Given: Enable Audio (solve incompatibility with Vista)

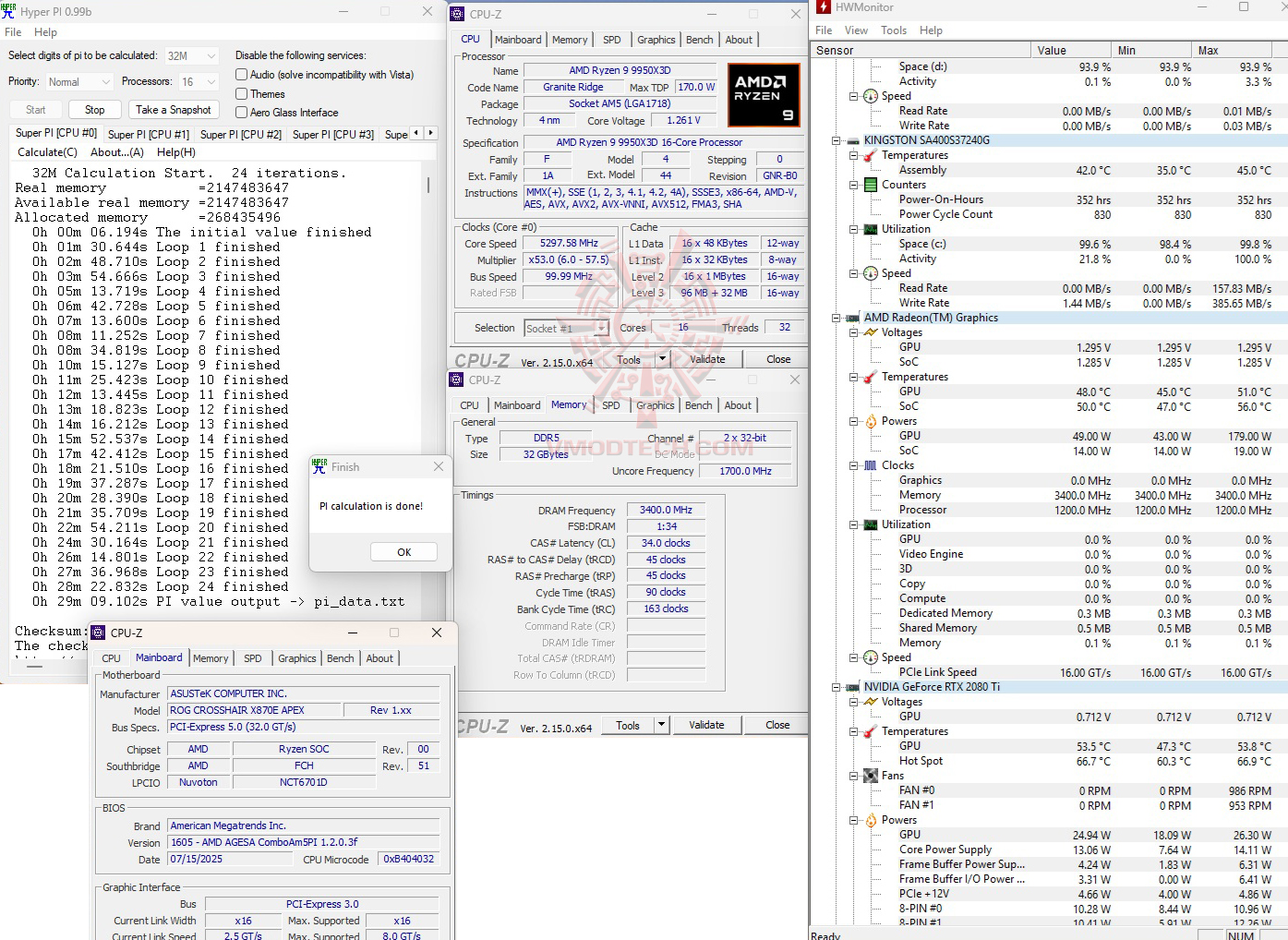Looking at the screenshot, I should [x=240, y=75].
